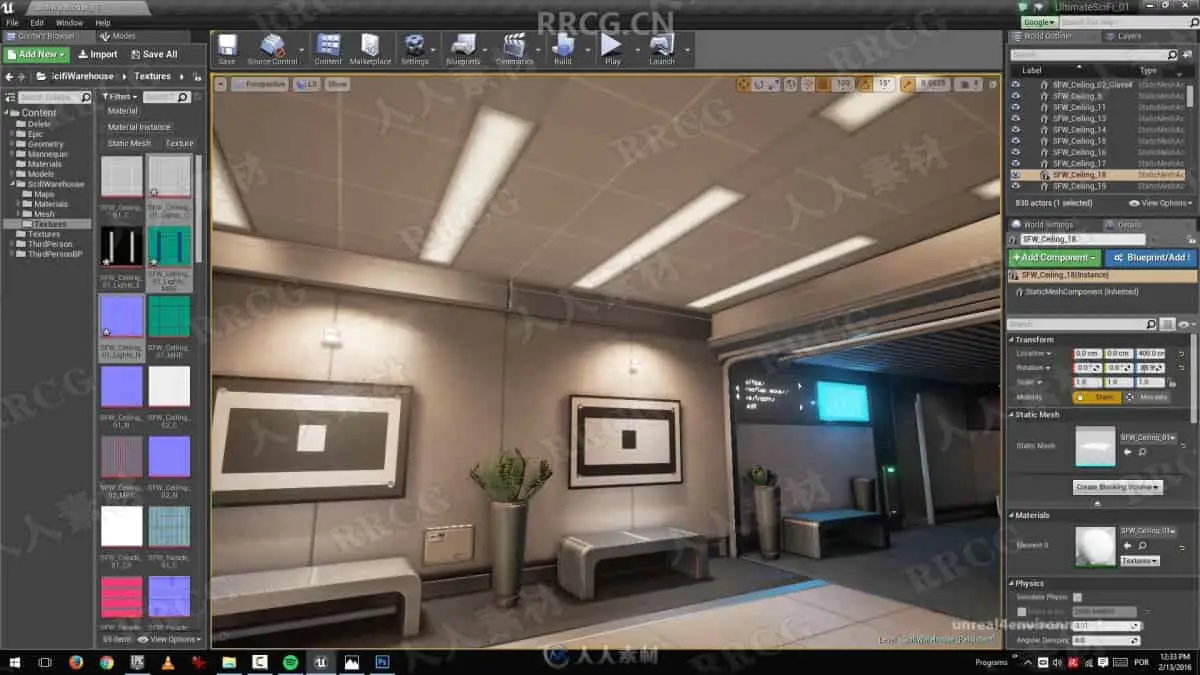
Task: Open the Edit menu
Action: tap(37, 22)
